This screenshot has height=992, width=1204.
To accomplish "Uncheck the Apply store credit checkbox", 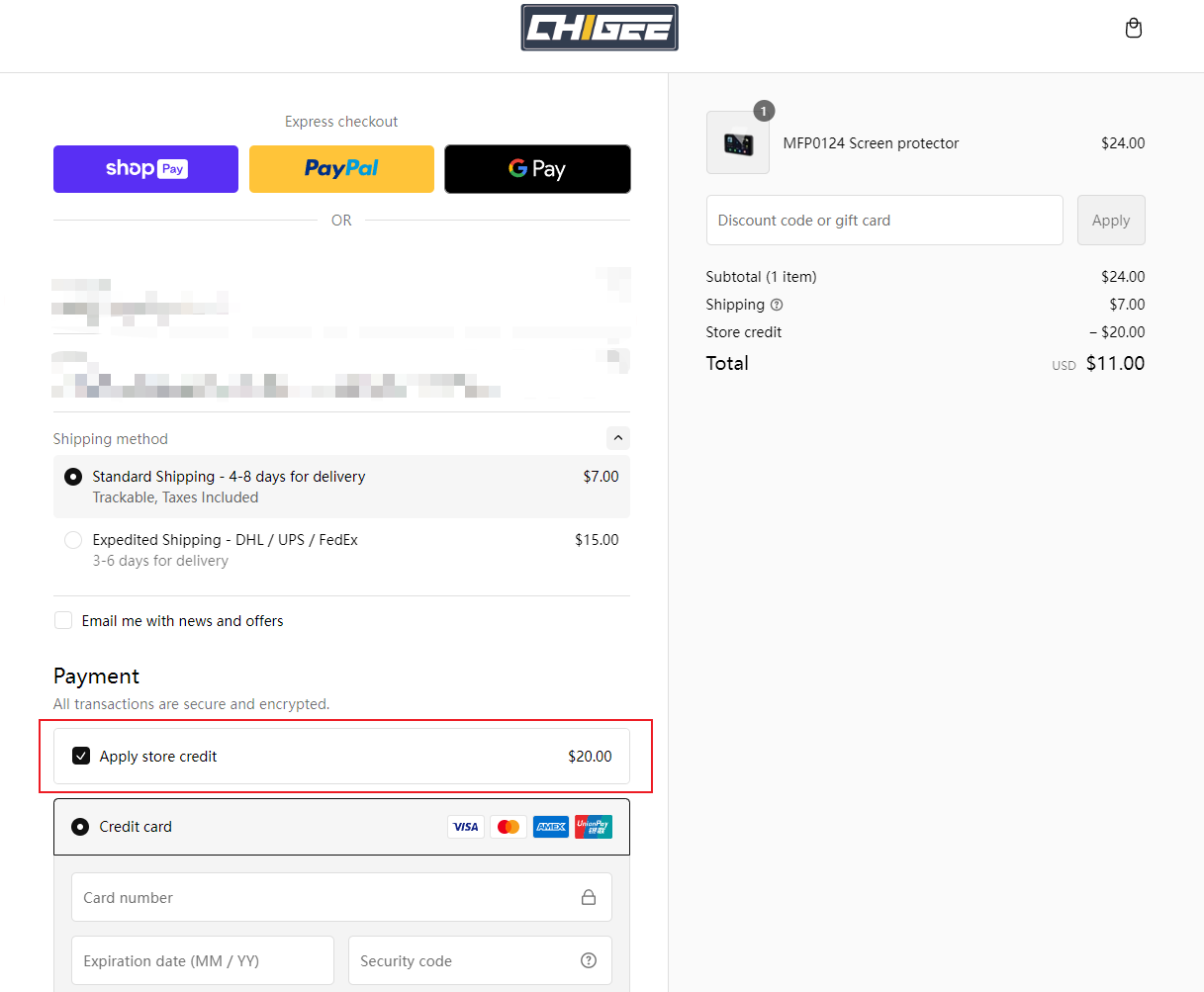I will 81,757.
